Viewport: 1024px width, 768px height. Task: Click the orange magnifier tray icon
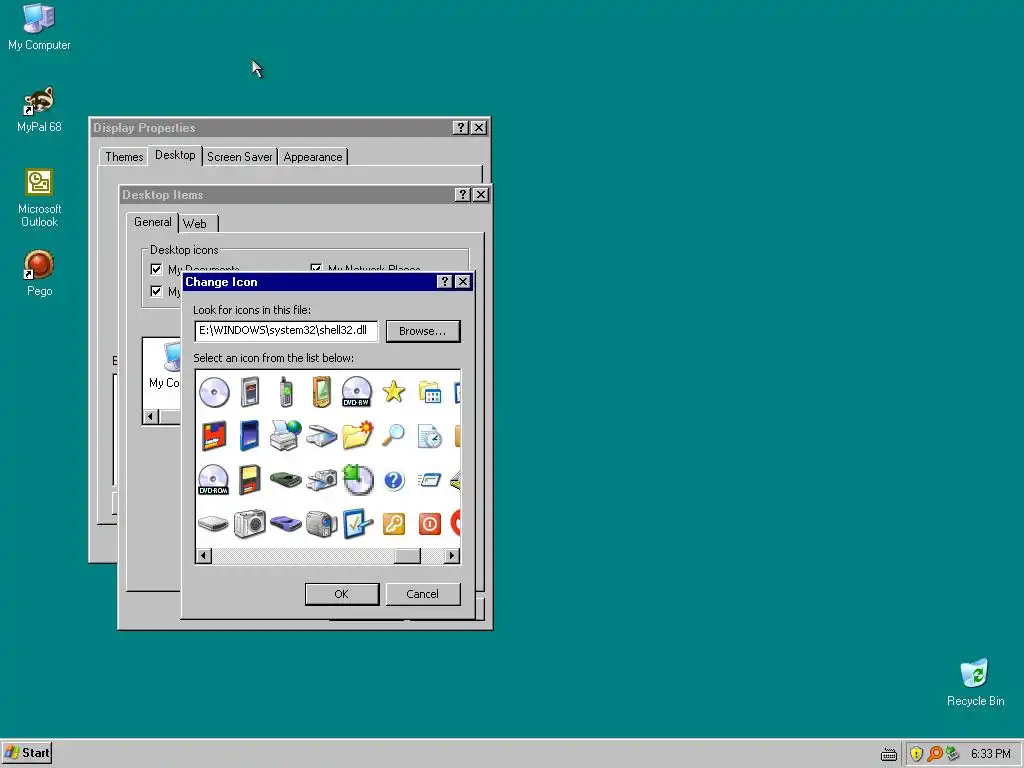point(935,754)
